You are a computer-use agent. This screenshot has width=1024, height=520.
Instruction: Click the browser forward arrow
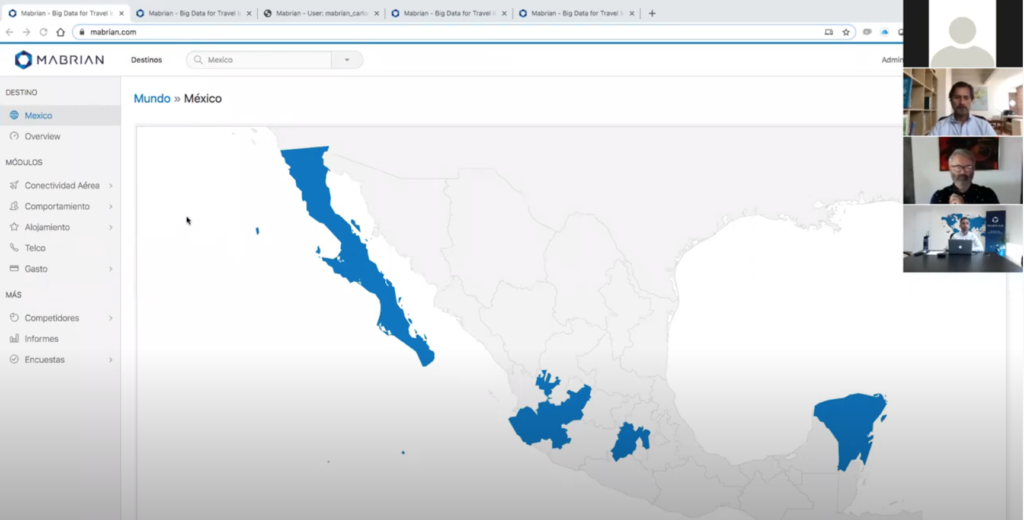click(26, 32)
